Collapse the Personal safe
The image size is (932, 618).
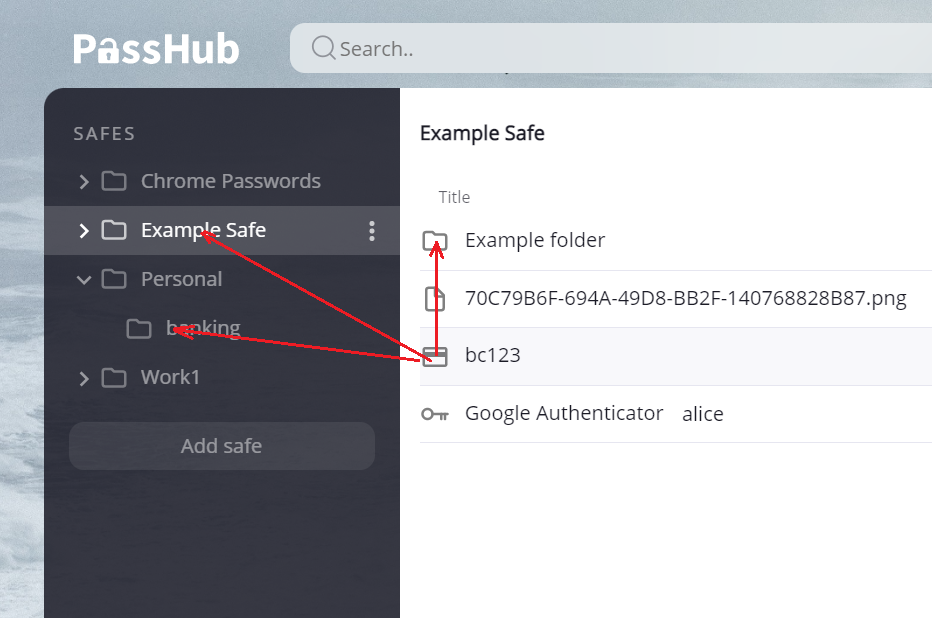click(84, 279)
